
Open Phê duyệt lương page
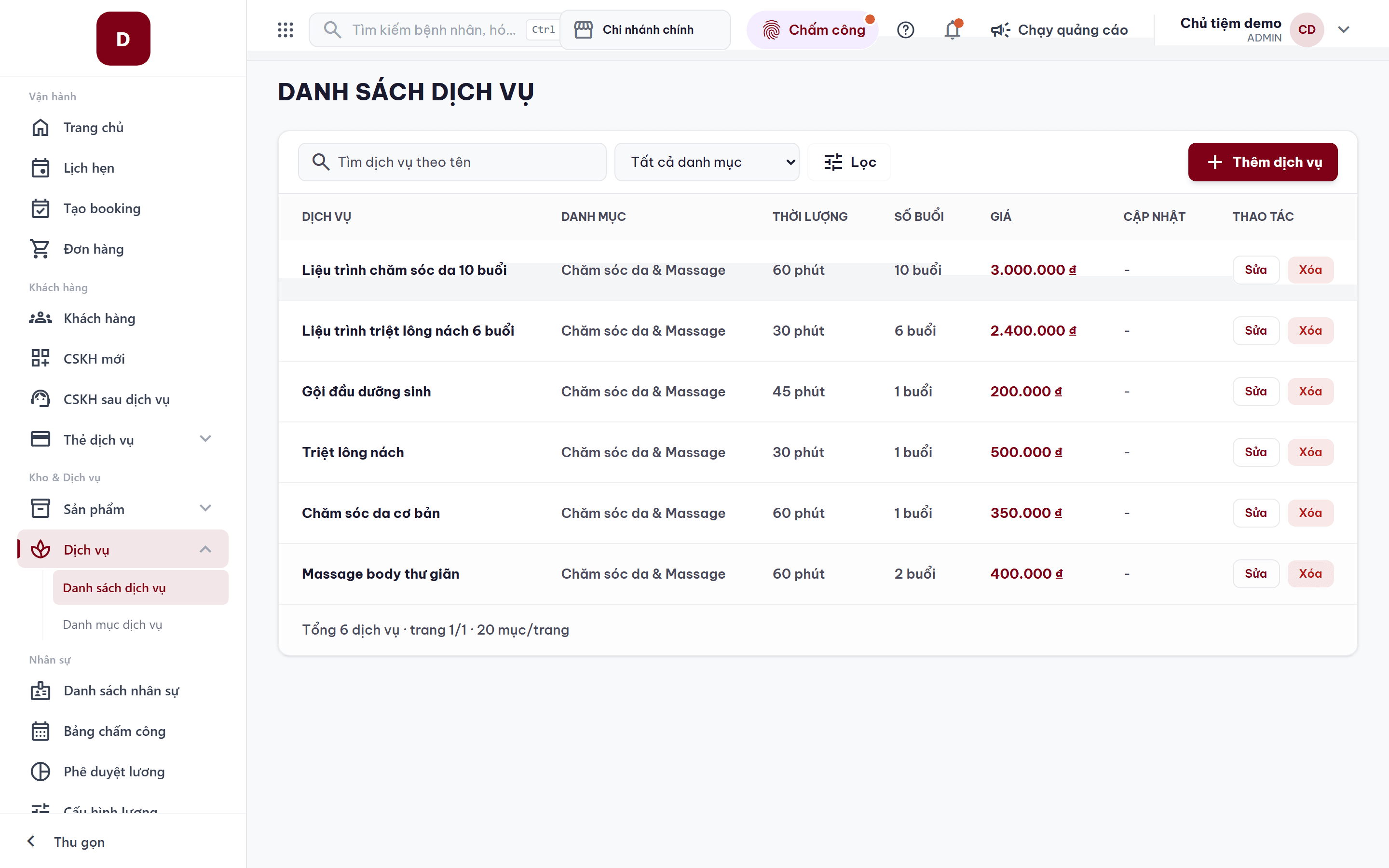(123, 772)
